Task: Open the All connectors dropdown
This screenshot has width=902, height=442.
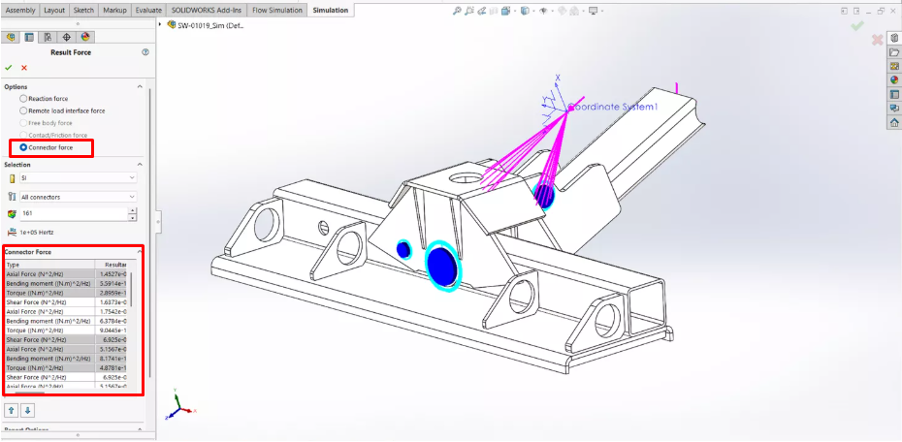Action: coord(78,197)
